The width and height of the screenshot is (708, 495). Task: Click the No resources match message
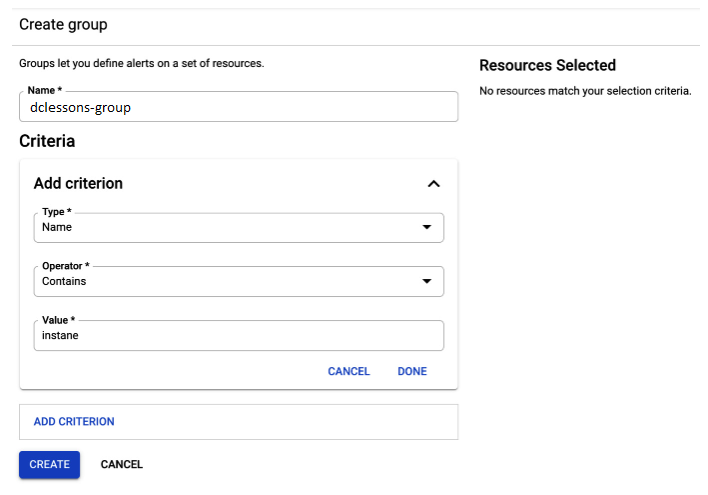click(x=585, y=91)
